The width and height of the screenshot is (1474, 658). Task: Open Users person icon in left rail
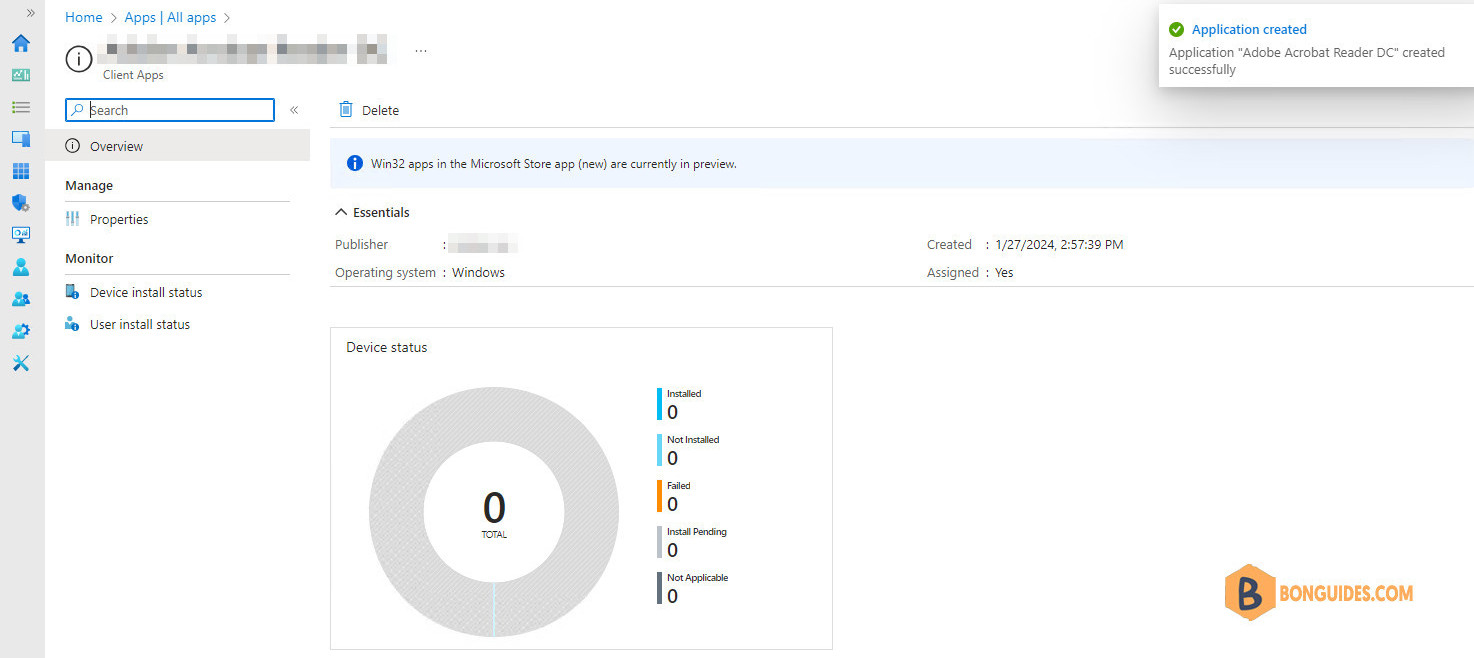pos(20,267)
